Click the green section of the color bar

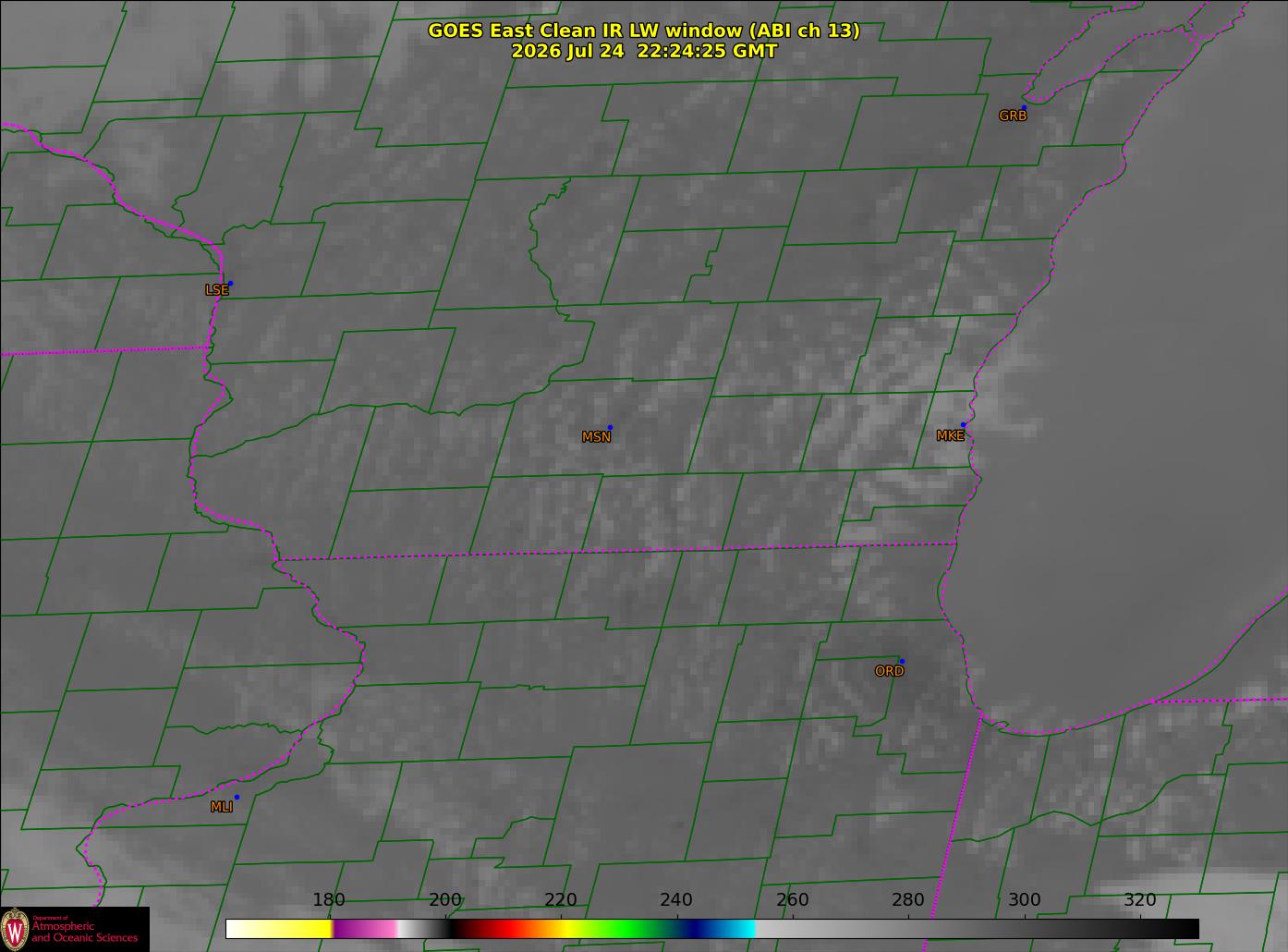(x=628, y=928)
